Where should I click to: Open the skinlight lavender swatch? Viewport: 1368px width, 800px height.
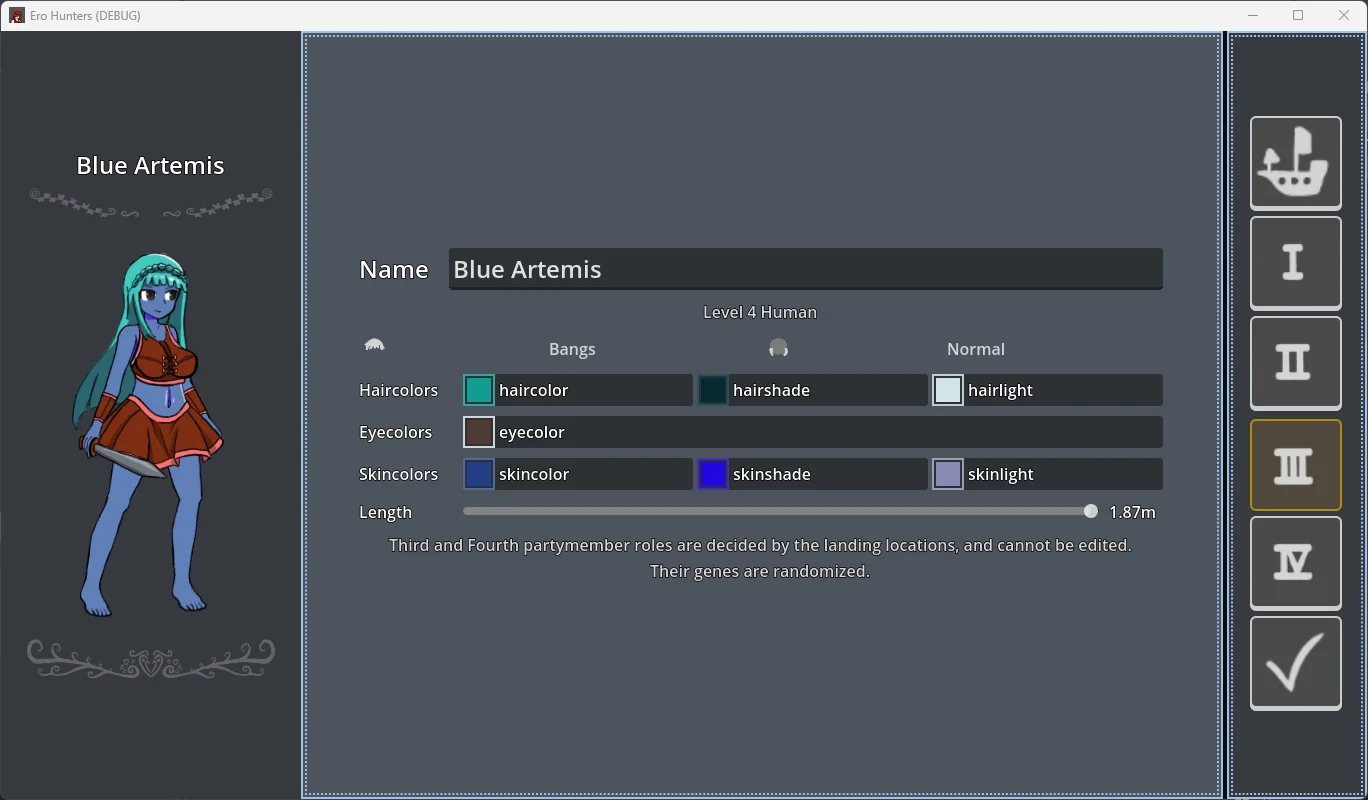948,474
